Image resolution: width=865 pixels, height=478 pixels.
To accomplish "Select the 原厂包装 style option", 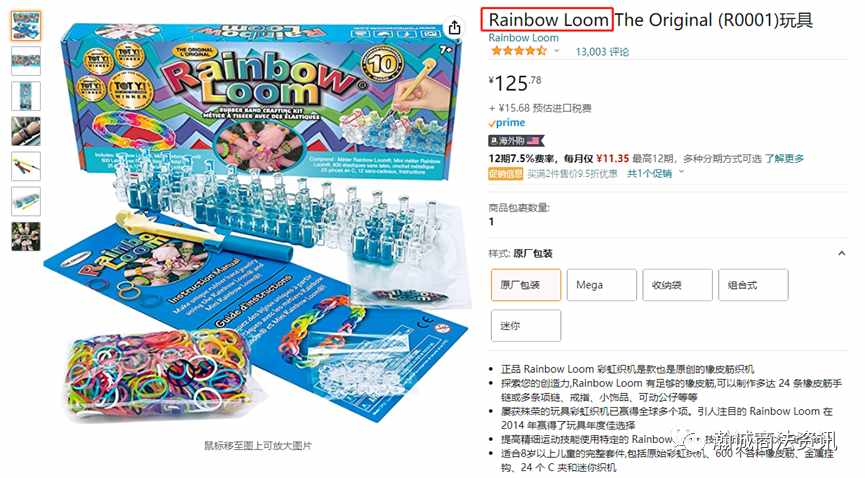I will tap(526, 285).
